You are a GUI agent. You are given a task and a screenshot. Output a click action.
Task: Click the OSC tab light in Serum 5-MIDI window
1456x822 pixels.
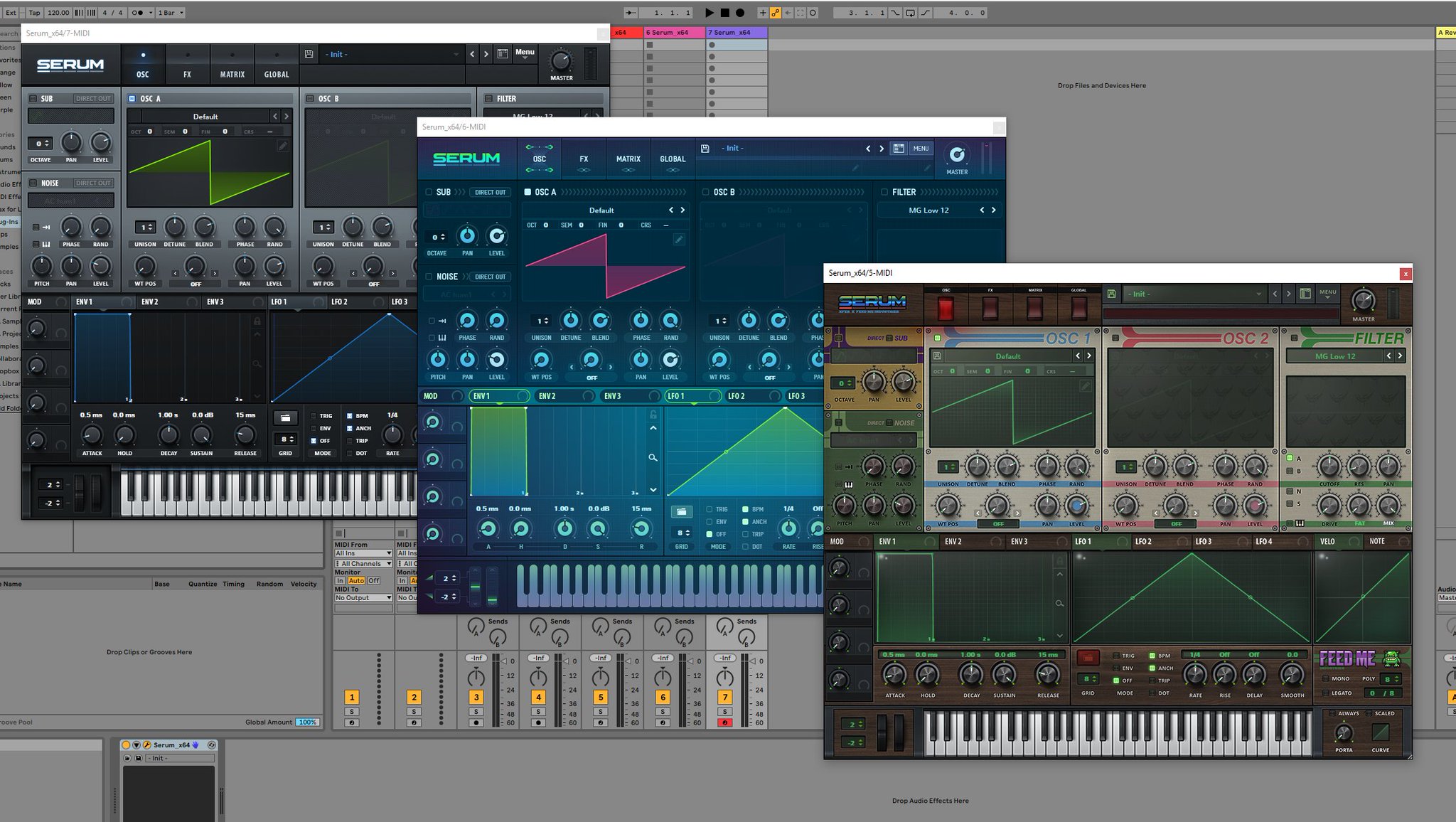click(946, 309)
